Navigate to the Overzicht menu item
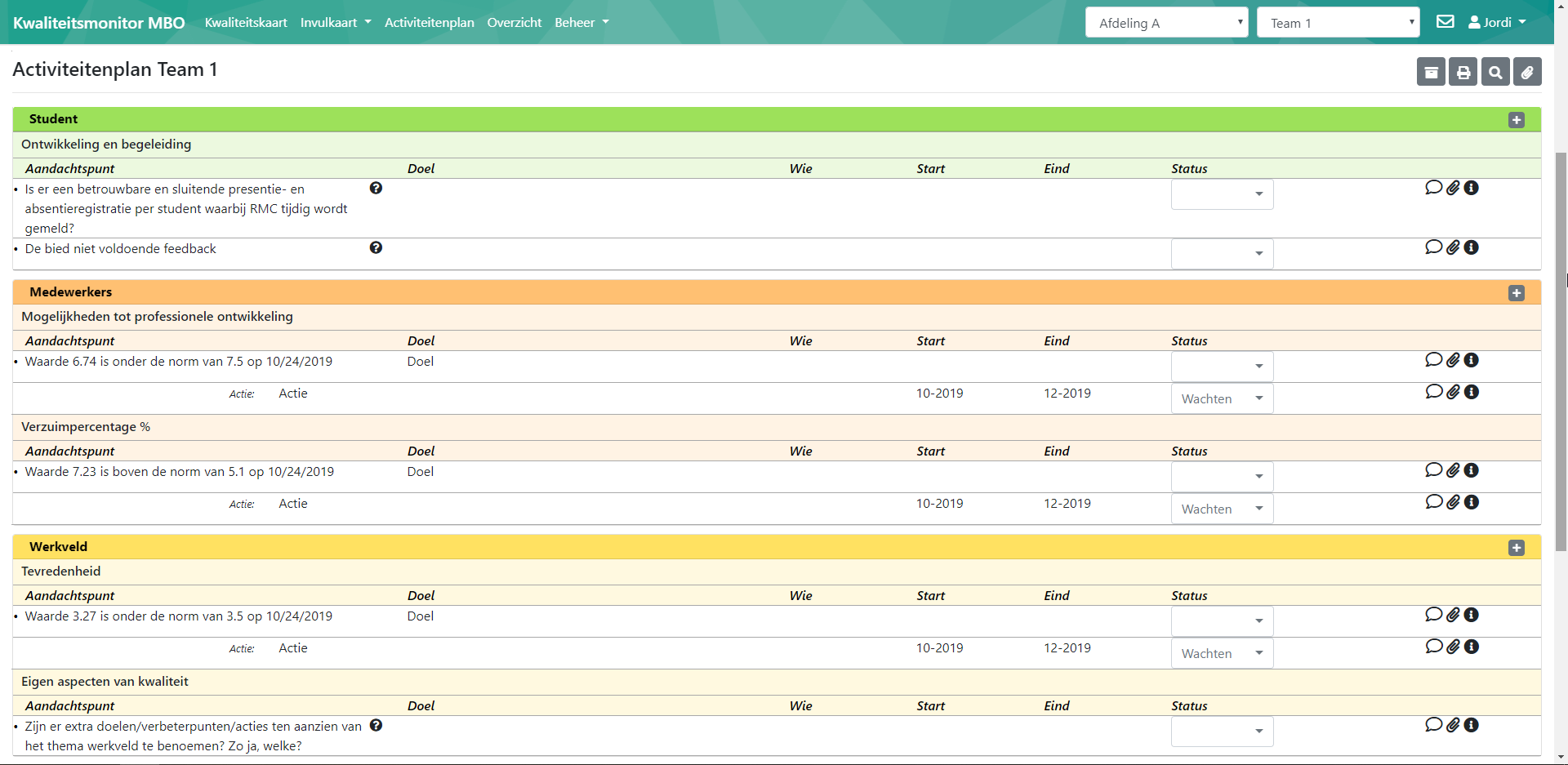Screen dimensions: 1568x765 (514, 22)
